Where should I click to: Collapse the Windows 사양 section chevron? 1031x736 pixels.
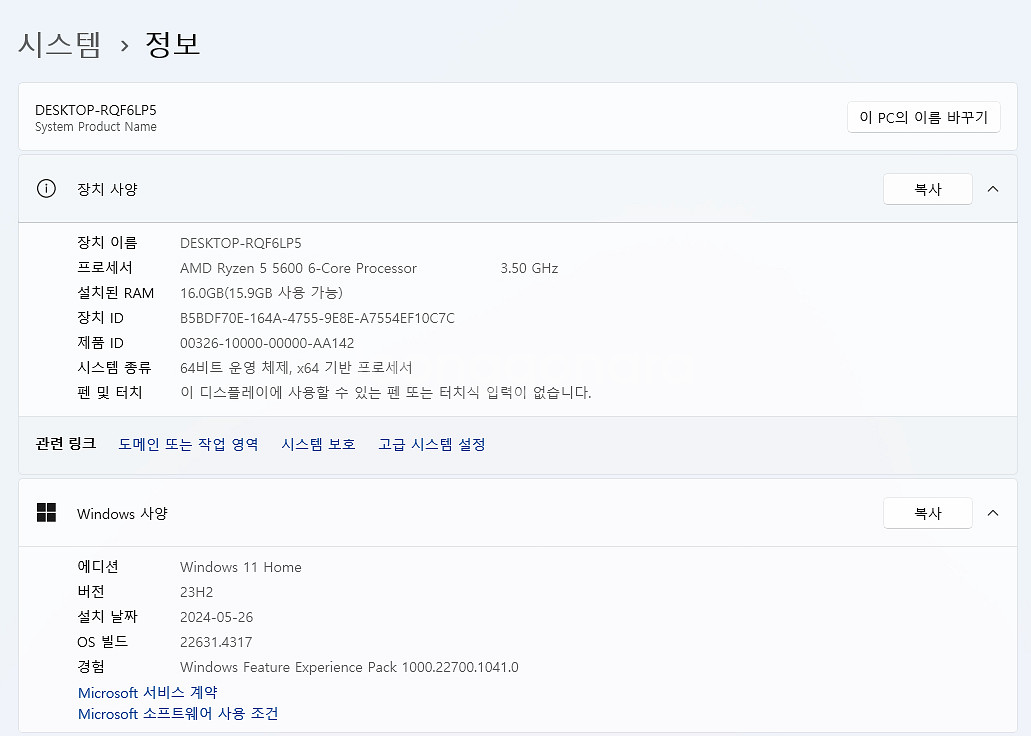pos(993,512)
